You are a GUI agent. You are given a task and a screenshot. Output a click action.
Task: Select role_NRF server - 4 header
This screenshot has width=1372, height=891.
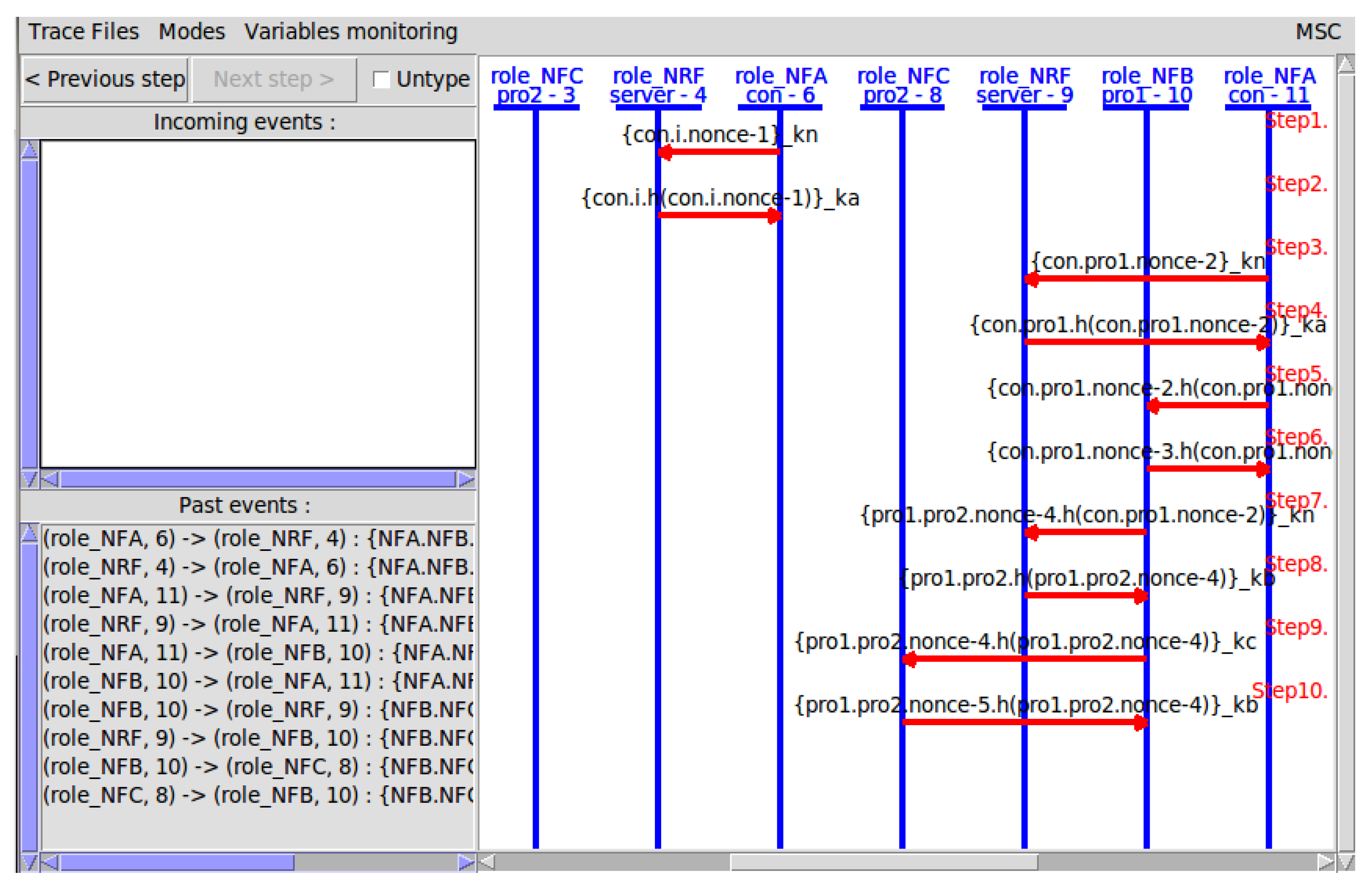[x=658, y=85]
